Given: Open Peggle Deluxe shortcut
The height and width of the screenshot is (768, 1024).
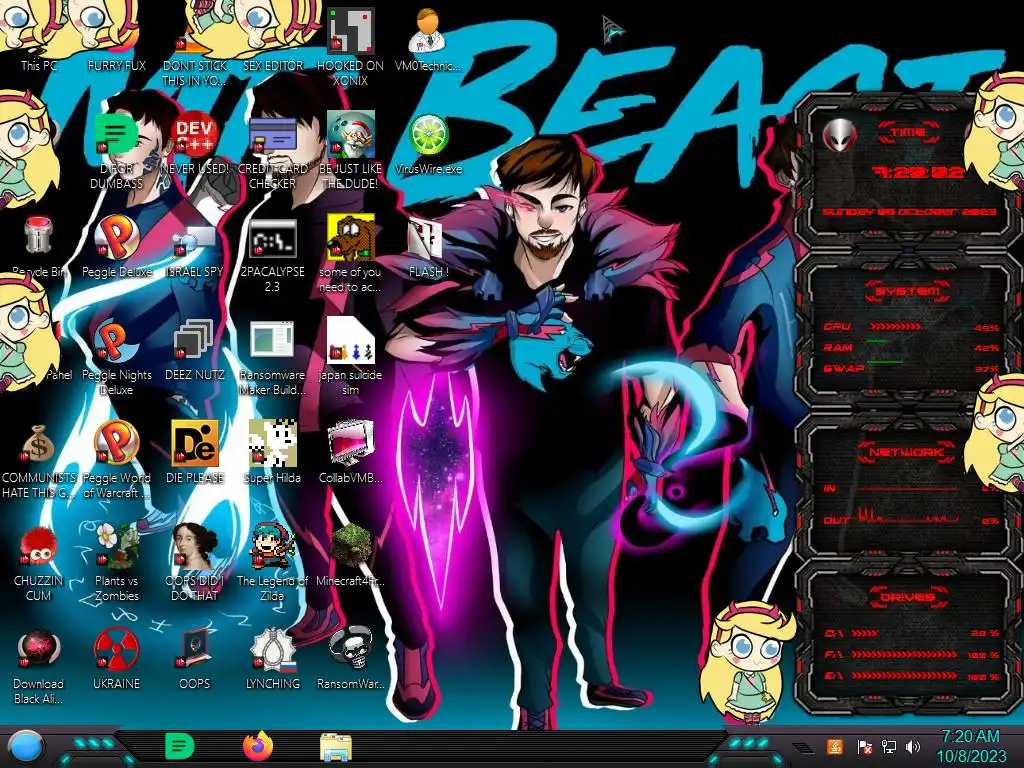Looking at the screenshot, I should [x=116, y=236].
